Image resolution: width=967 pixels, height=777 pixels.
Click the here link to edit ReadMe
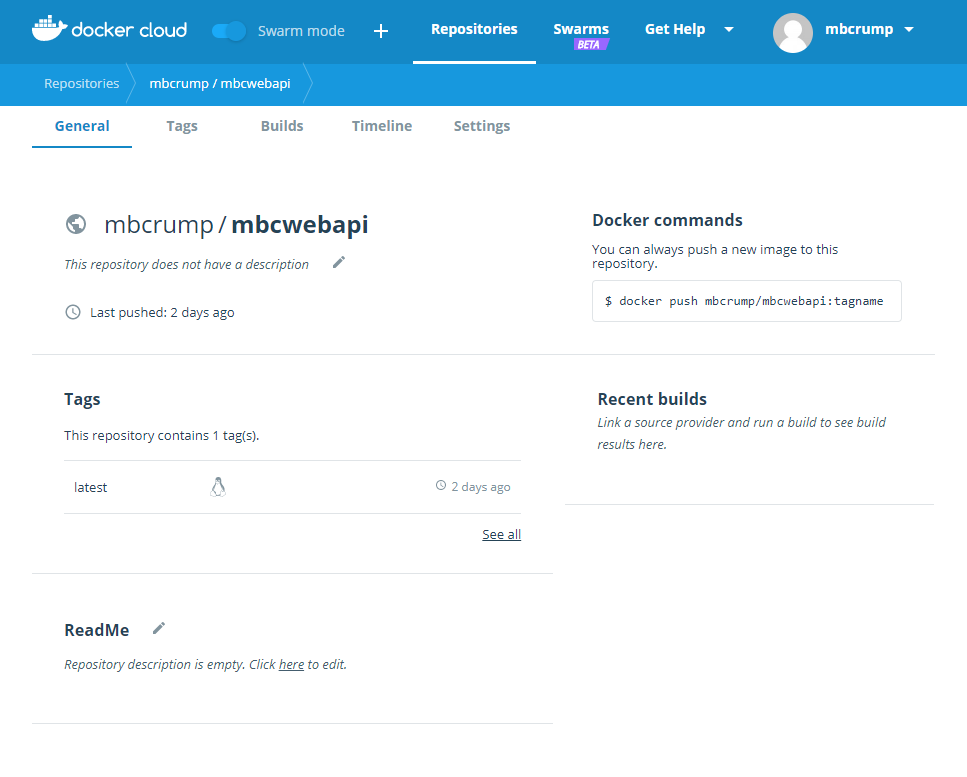click(291, 665)
